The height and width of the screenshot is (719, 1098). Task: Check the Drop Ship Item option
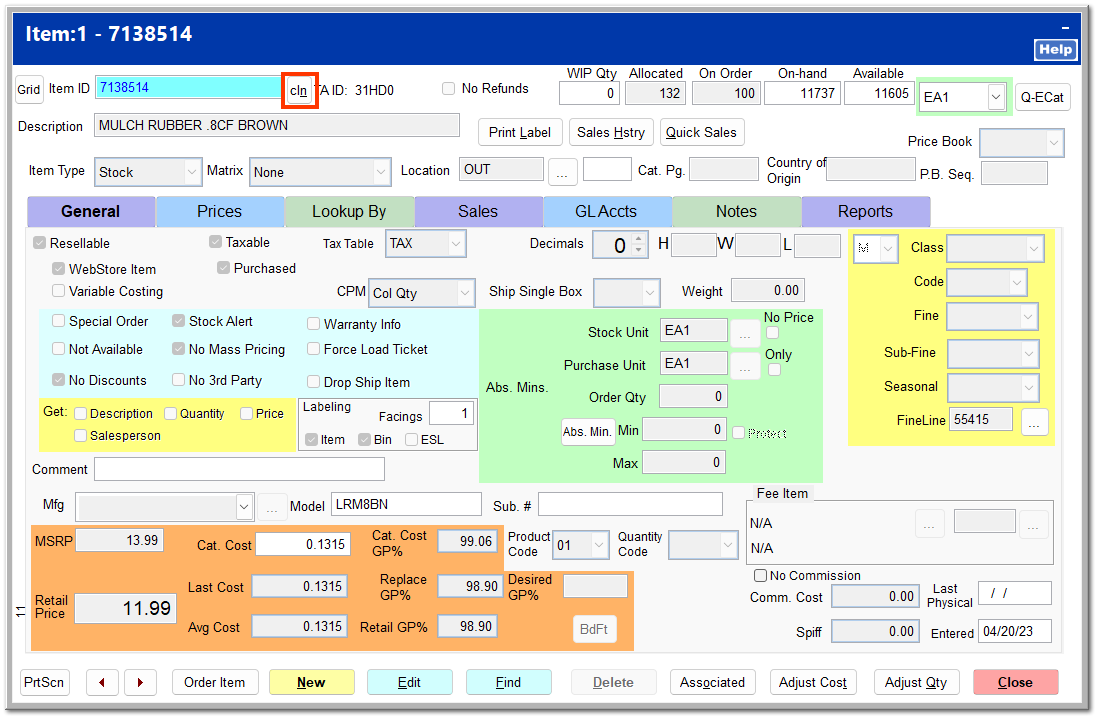coord(314,382)
